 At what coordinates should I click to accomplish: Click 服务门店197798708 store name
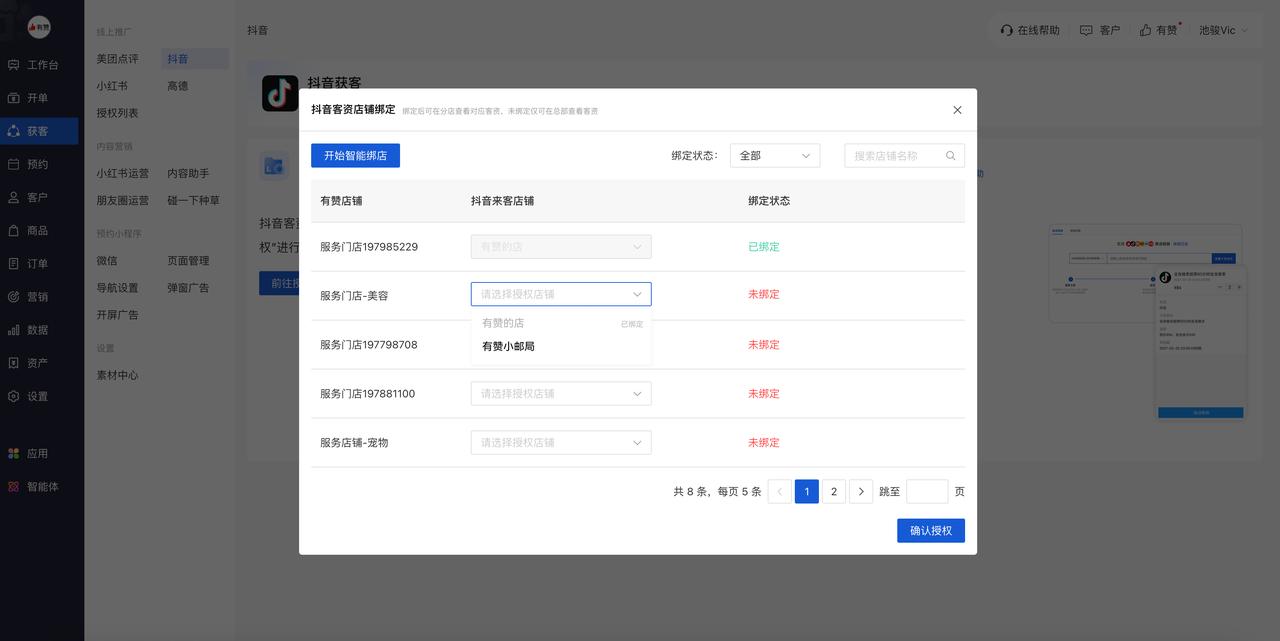(369, 344)
